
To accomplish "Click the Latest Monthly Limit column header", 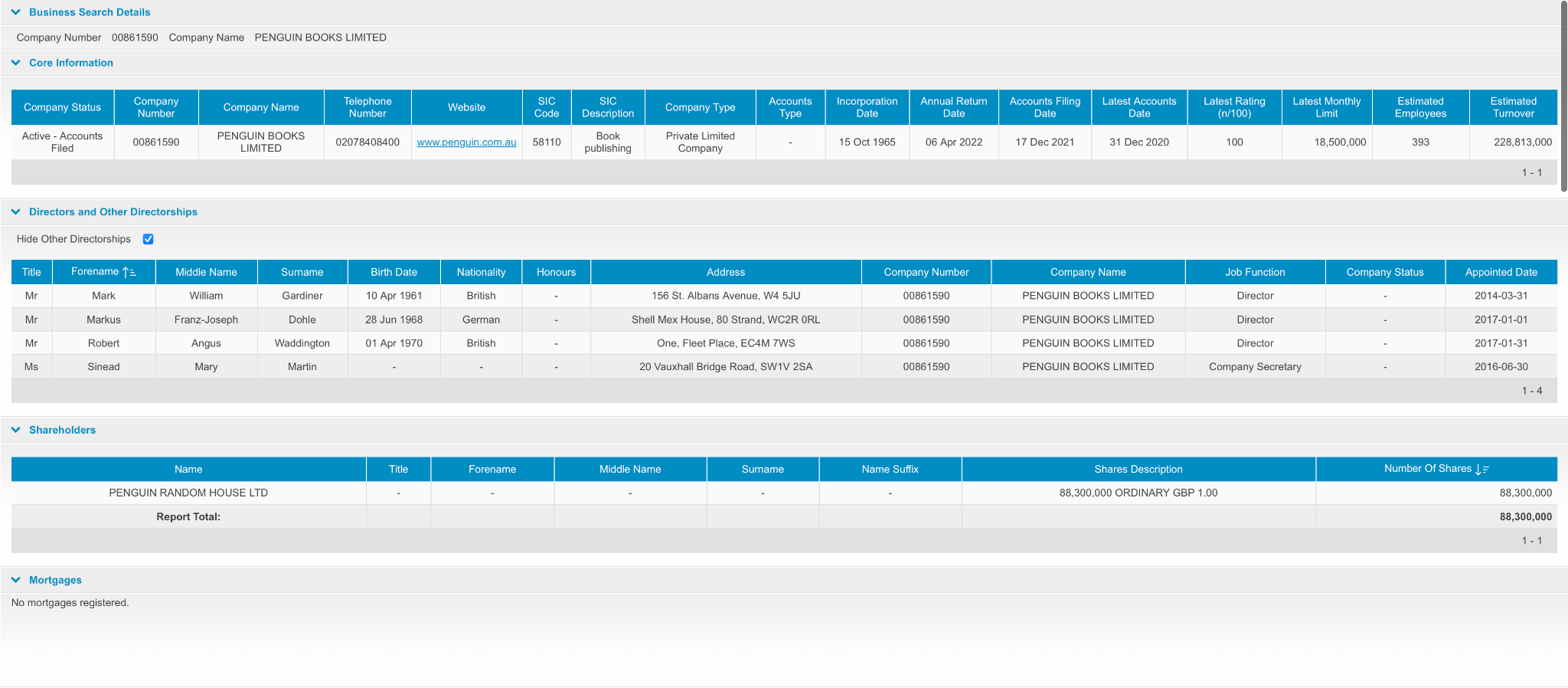I will [1326, 107].
